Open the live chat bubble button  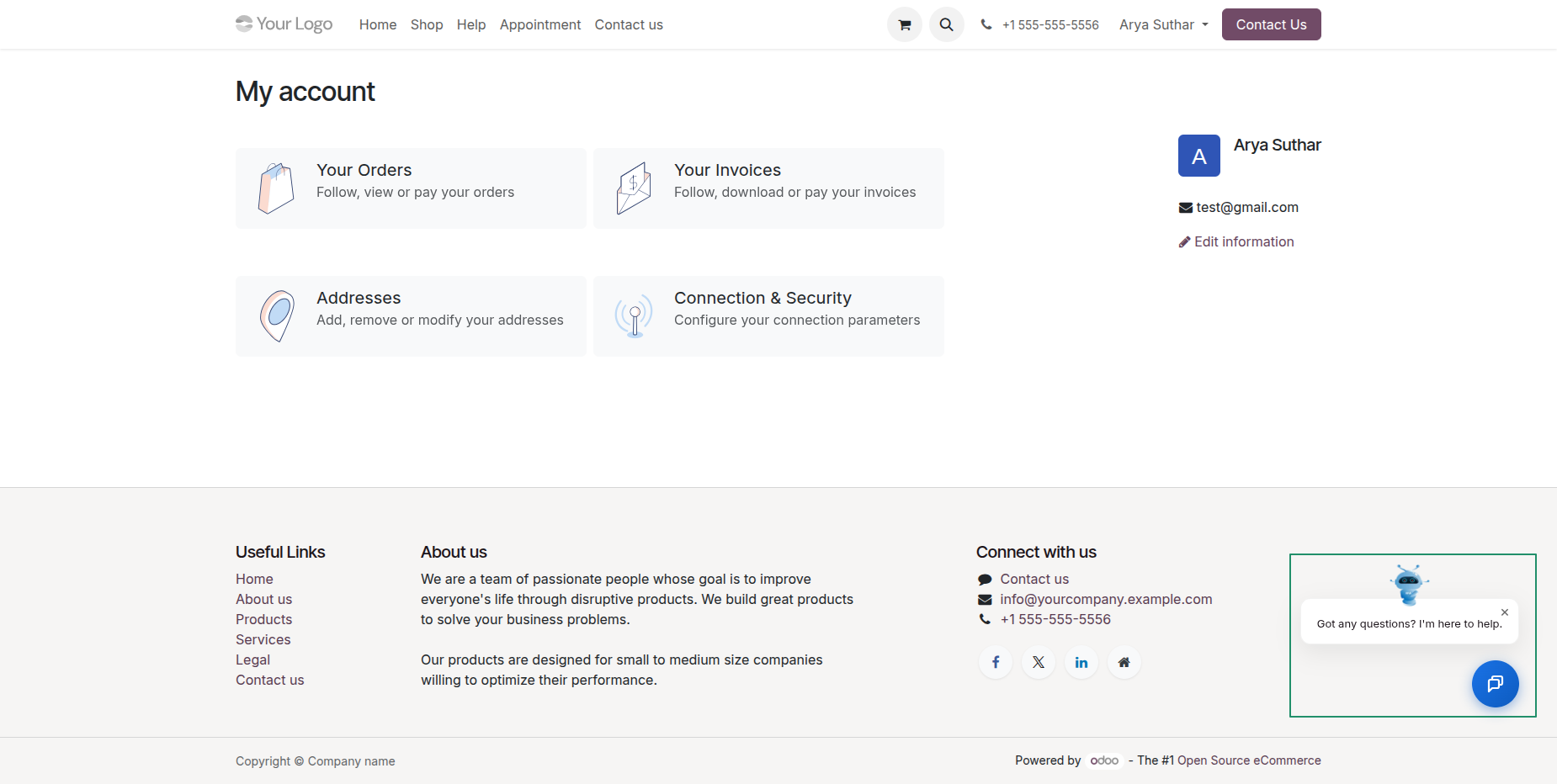[1496, 684]
